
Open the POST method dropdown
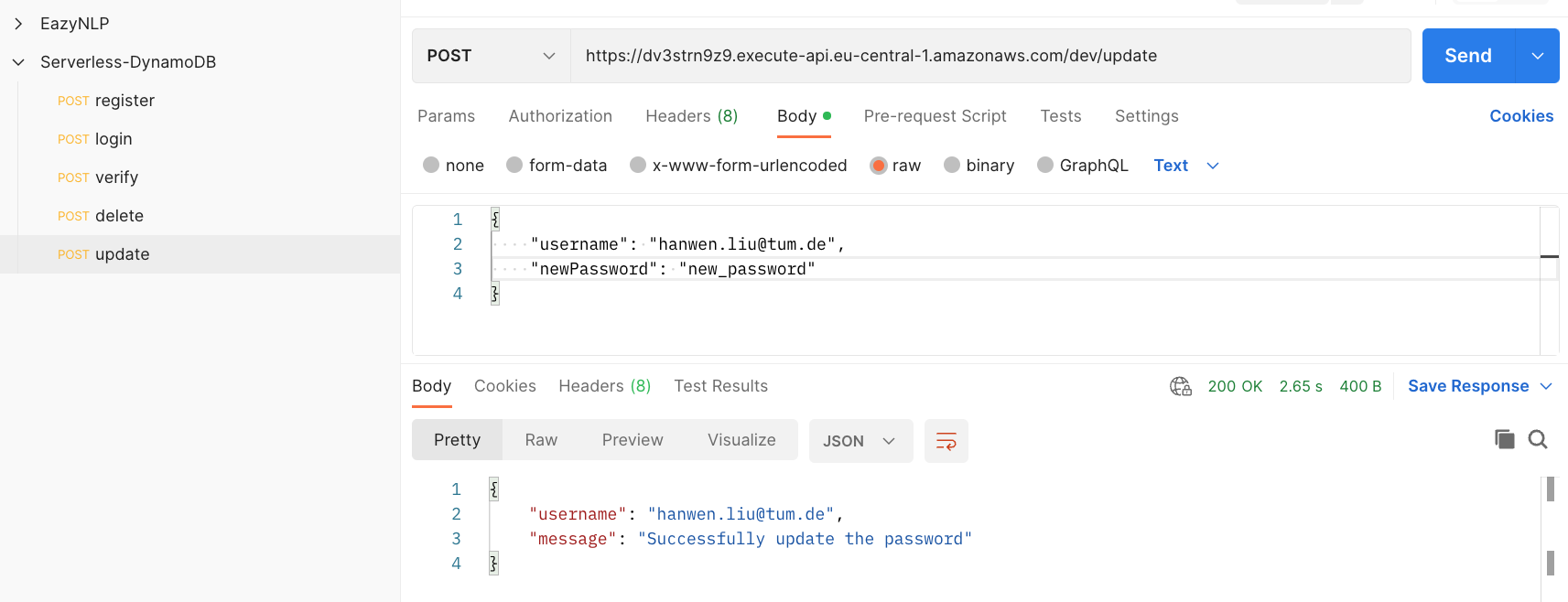pyautogui.click(x=492, y=56)
